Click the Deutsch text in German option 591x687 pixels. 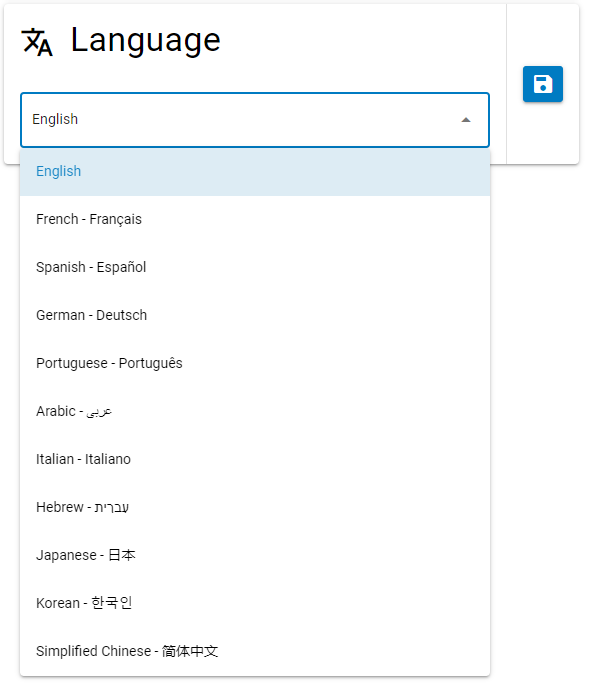[x=121, y=315]
